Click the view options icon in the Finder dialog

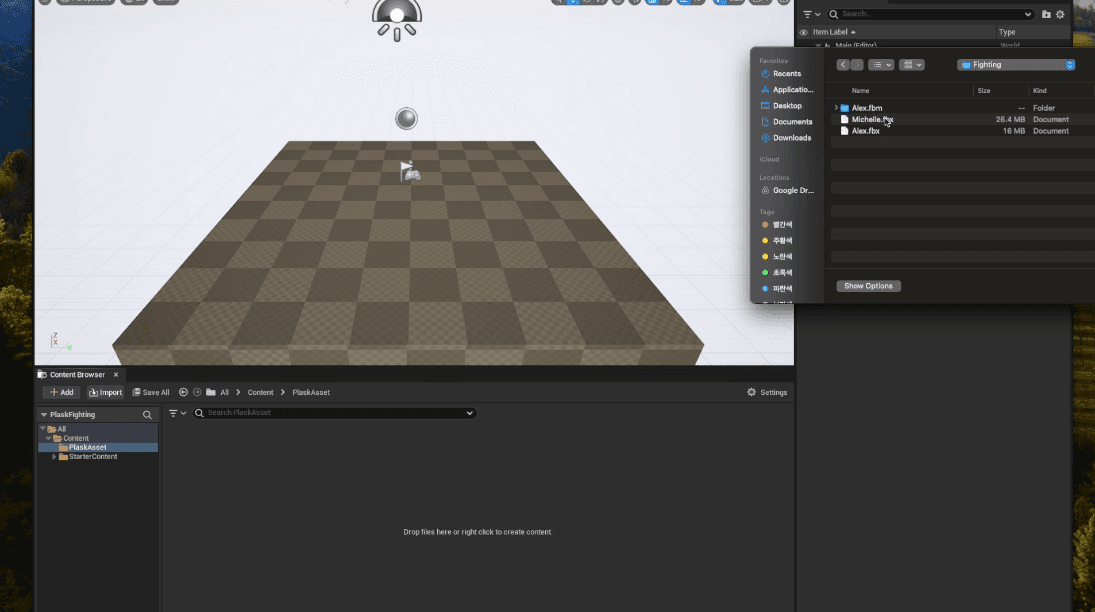tap(911, 64)
